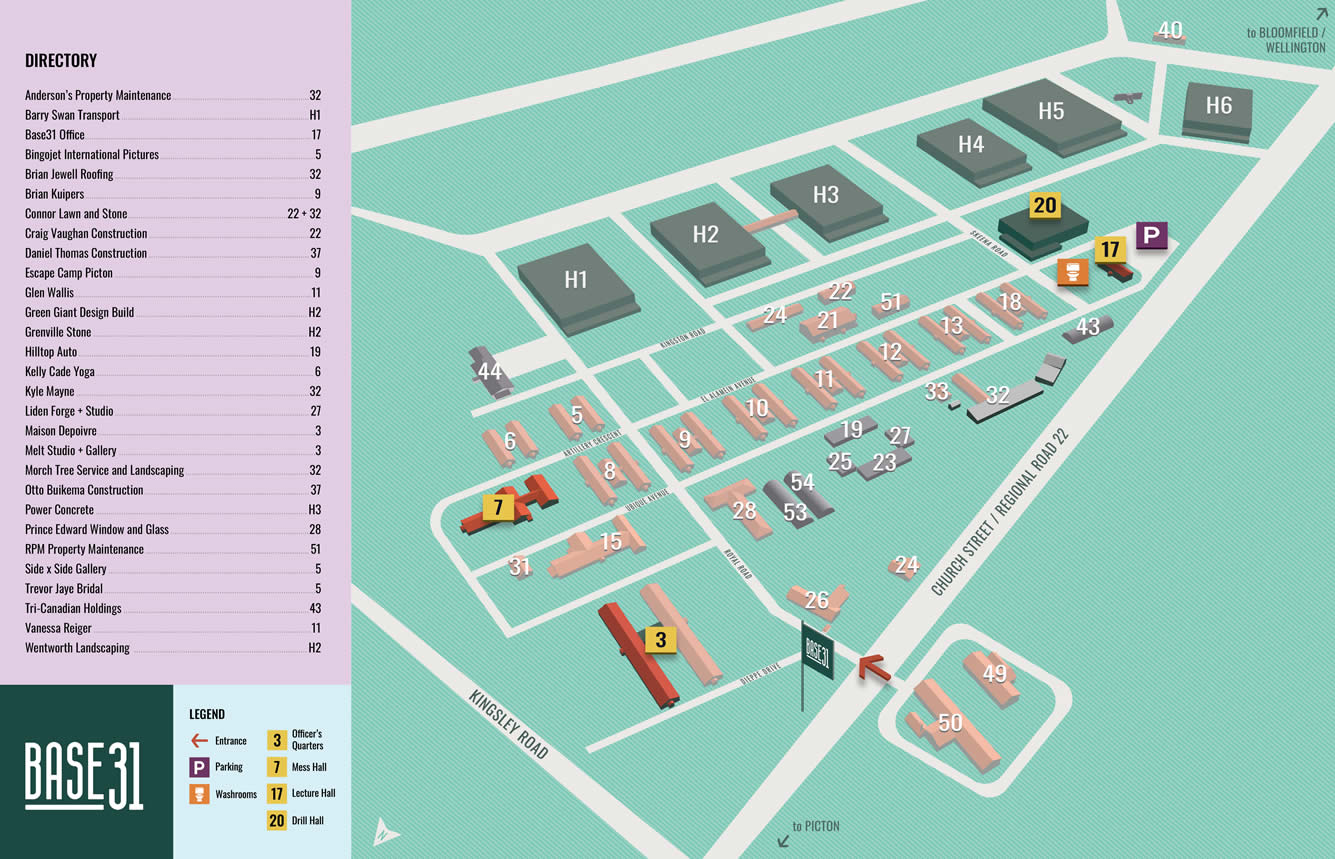Click the north compass arrow icon
This screenshot has width=1335, height=859.
tap(385, 831)
